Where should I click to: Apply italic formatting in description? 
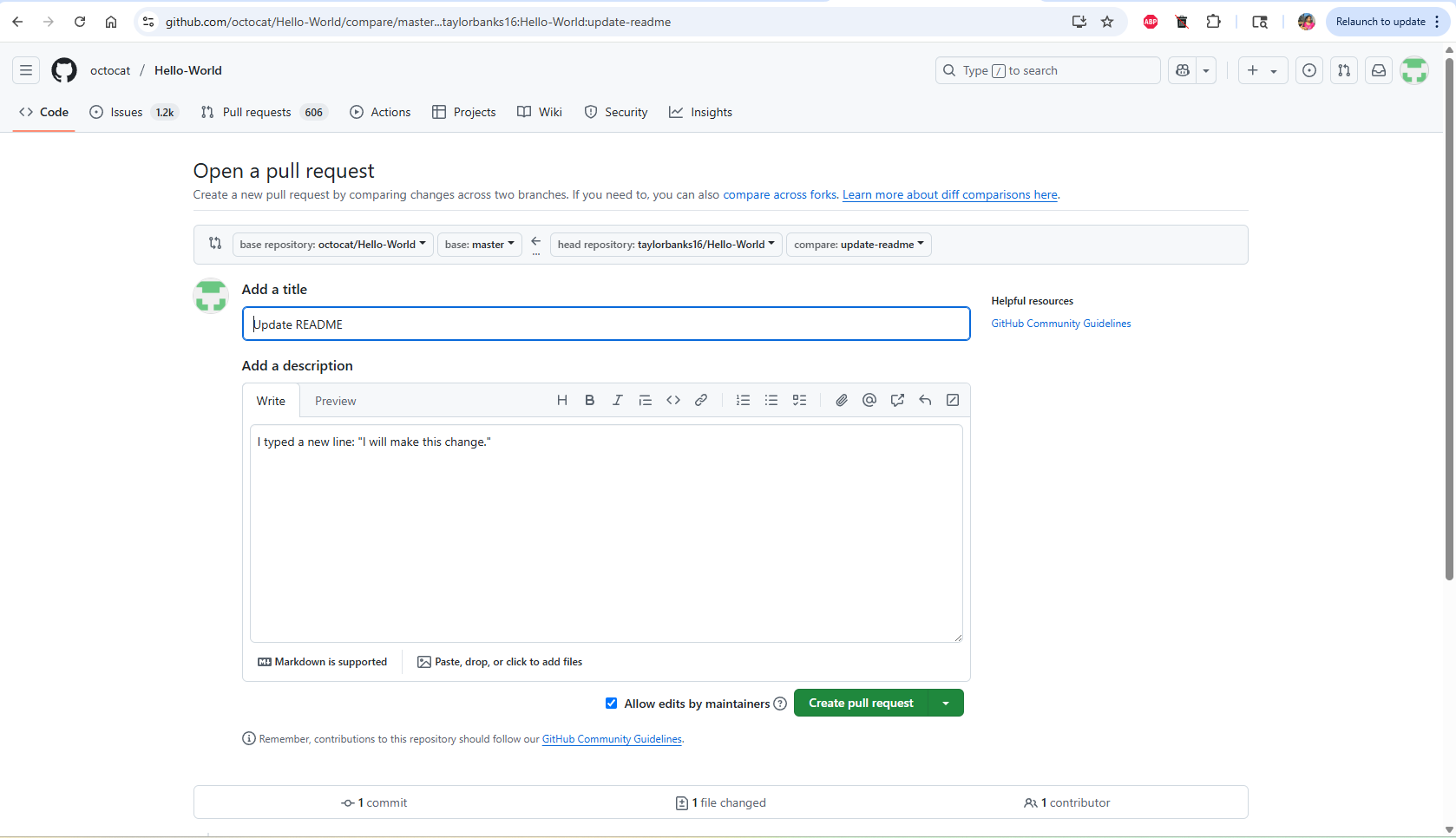click(x=618, y=400)
